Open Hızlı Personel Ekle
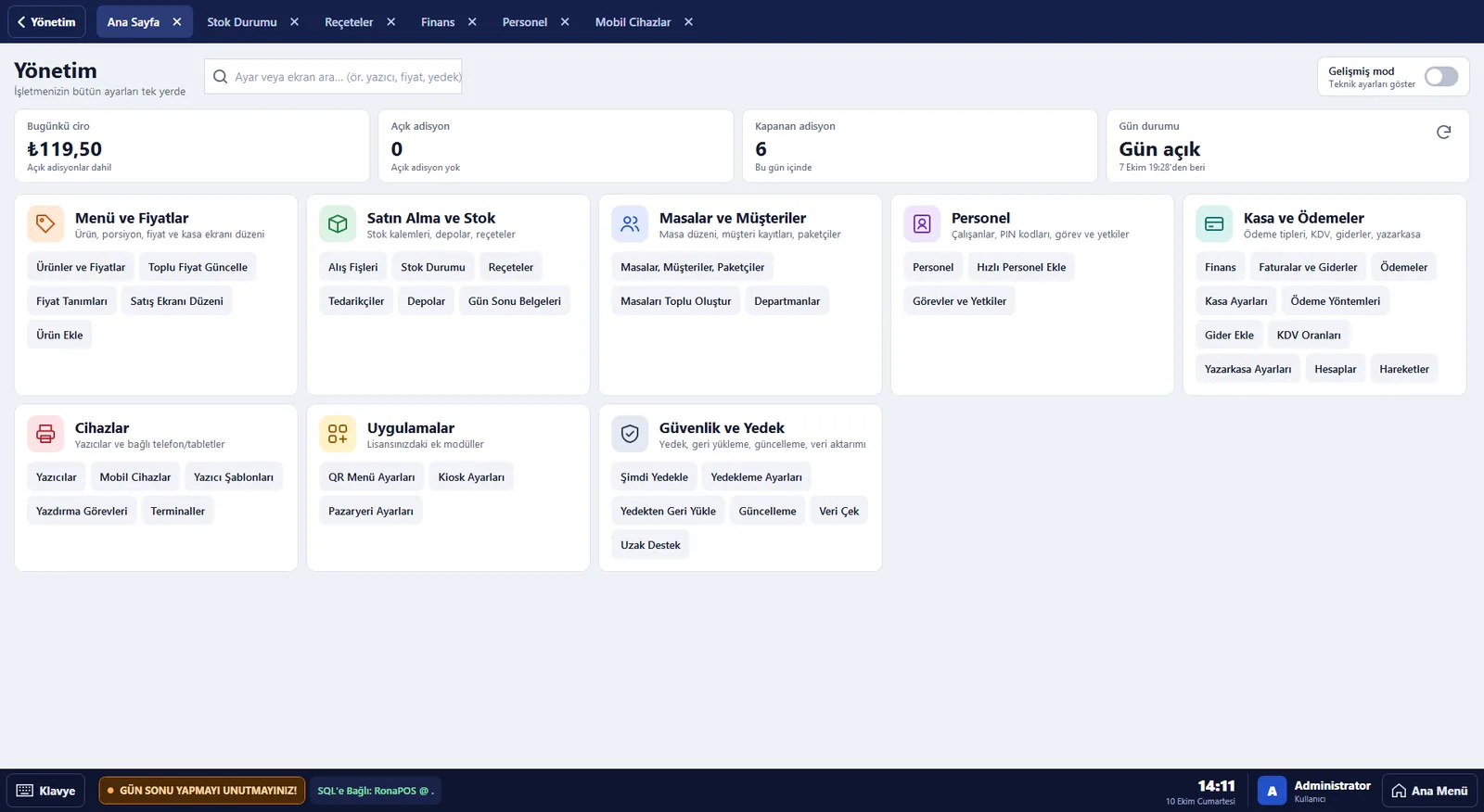 pyautogui.click(x=1021, y=267)
